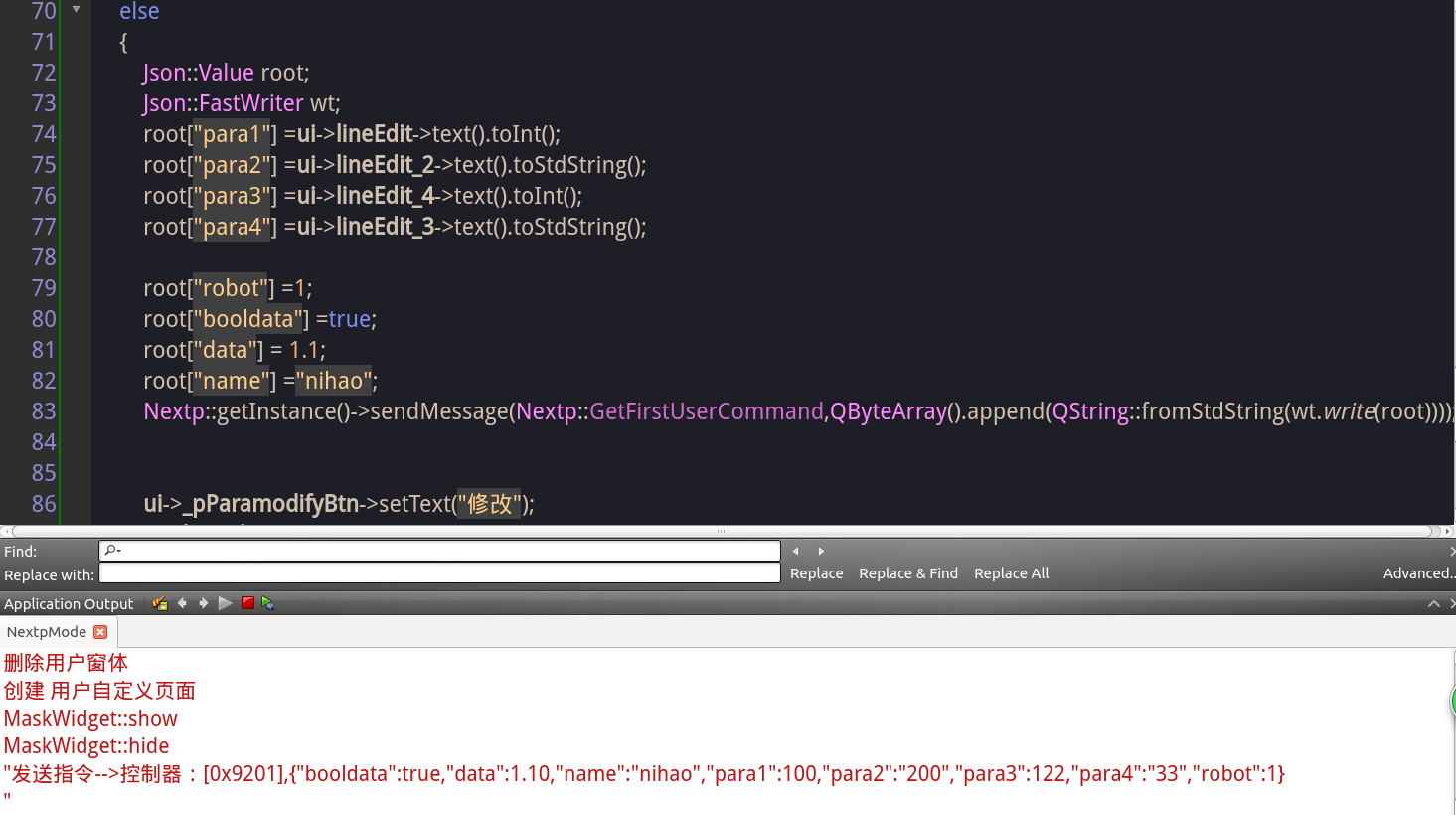This screenshot has height=815, width=1456.
Task: Click the gray re-run application play icon
Action: tap(226, 603)
